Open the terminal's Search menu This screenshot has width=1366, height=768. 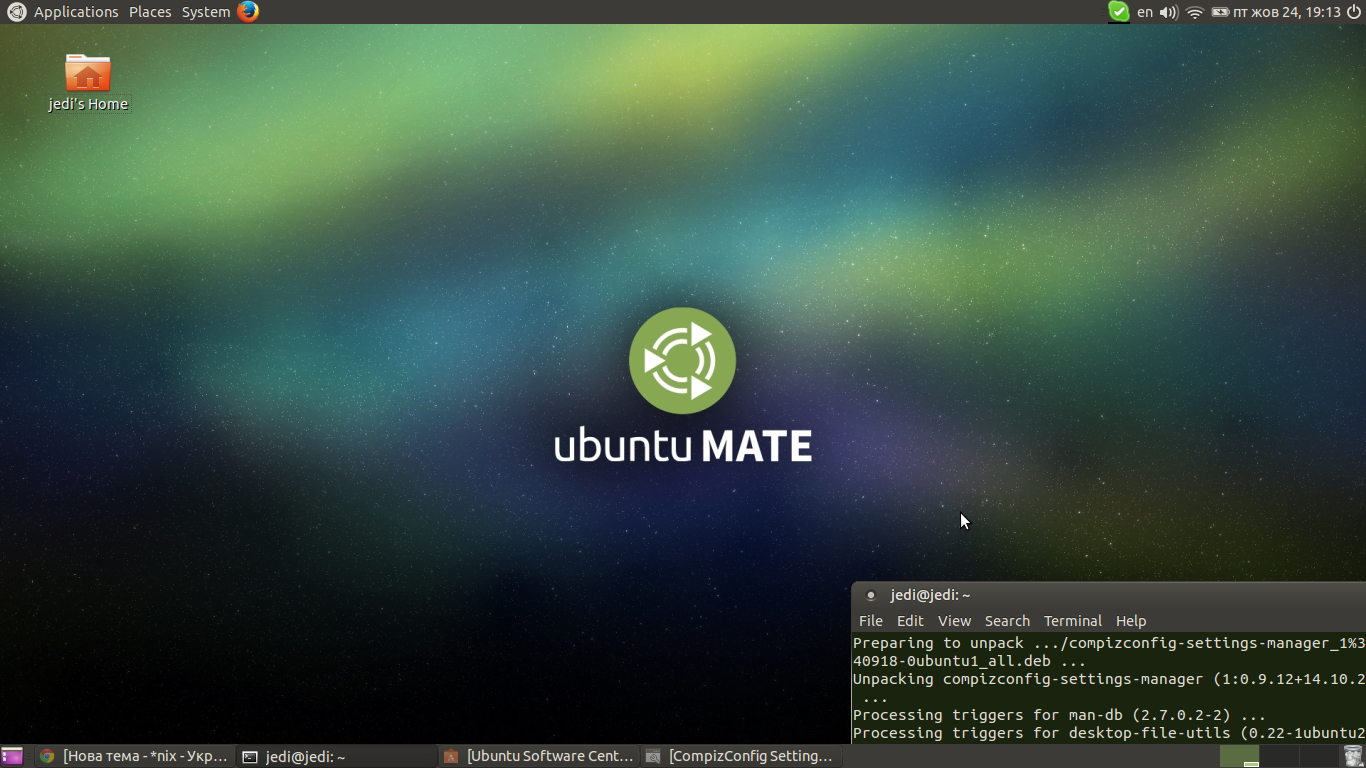(1006, 621)
